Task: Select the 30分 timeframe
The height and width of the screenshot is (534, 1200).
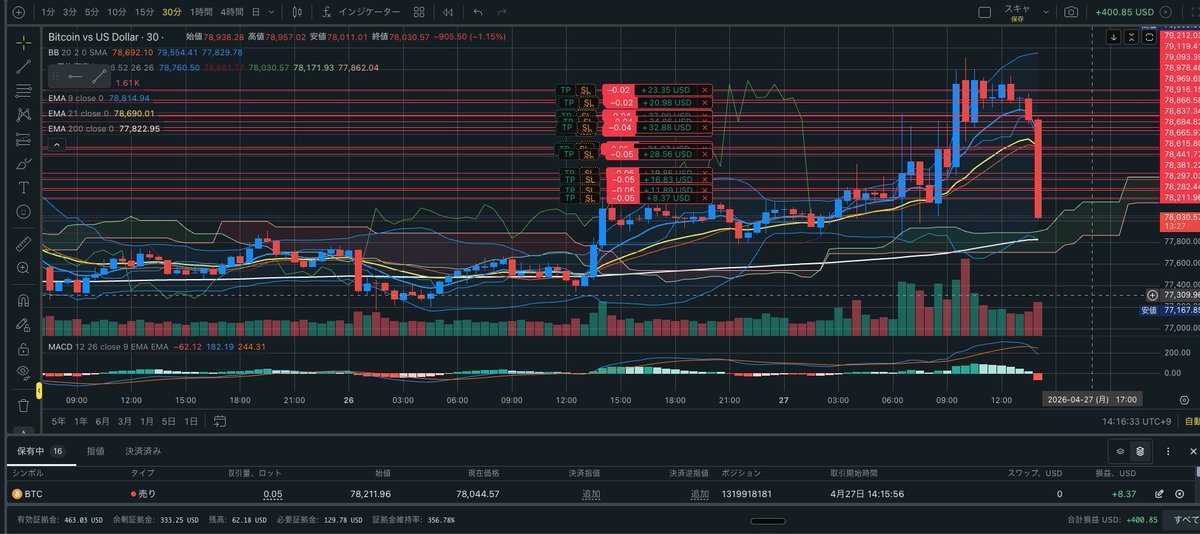Action: click(x=172, y=12)
